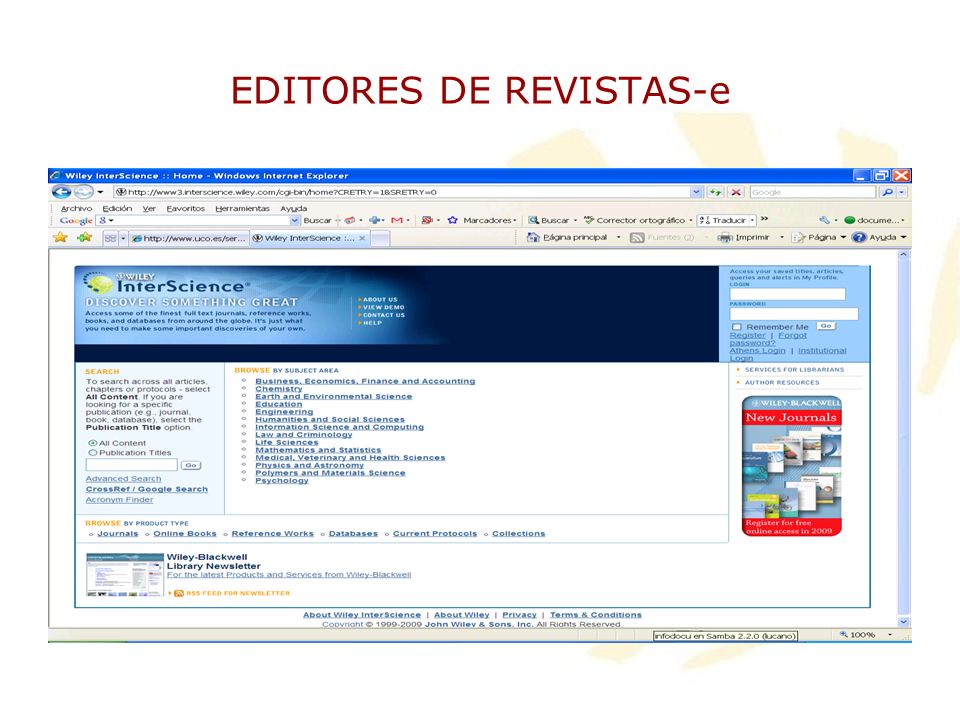Open the Edición menu
Viewport: 960px width, 720px height.
[x=117, y=209]
